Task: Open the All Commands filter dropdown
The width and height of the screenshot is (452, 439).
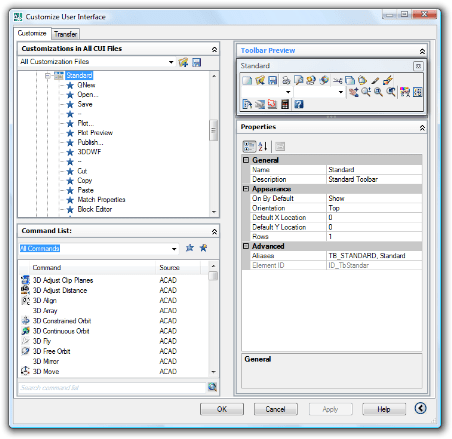Action: tap(174, 249)
